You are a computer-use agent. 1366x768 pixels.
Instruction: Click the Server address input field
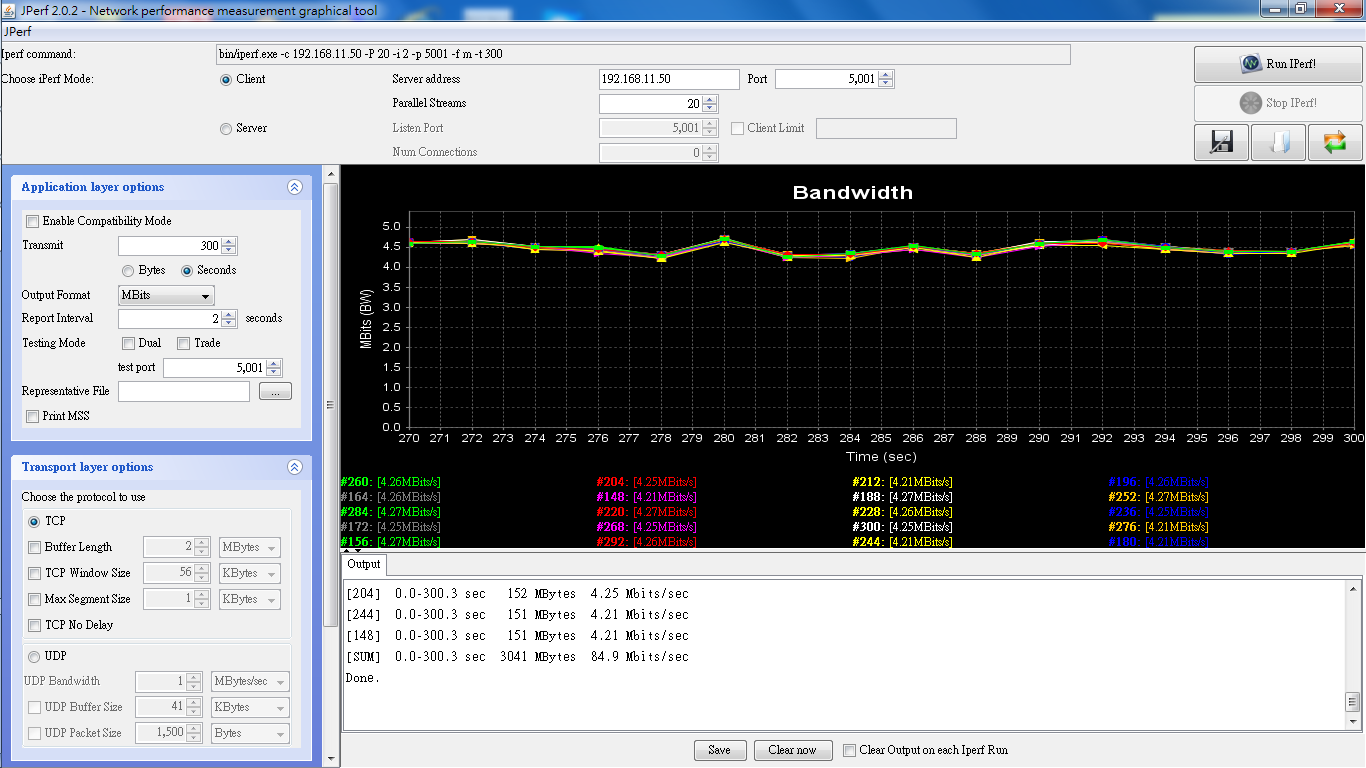point(668,79)
